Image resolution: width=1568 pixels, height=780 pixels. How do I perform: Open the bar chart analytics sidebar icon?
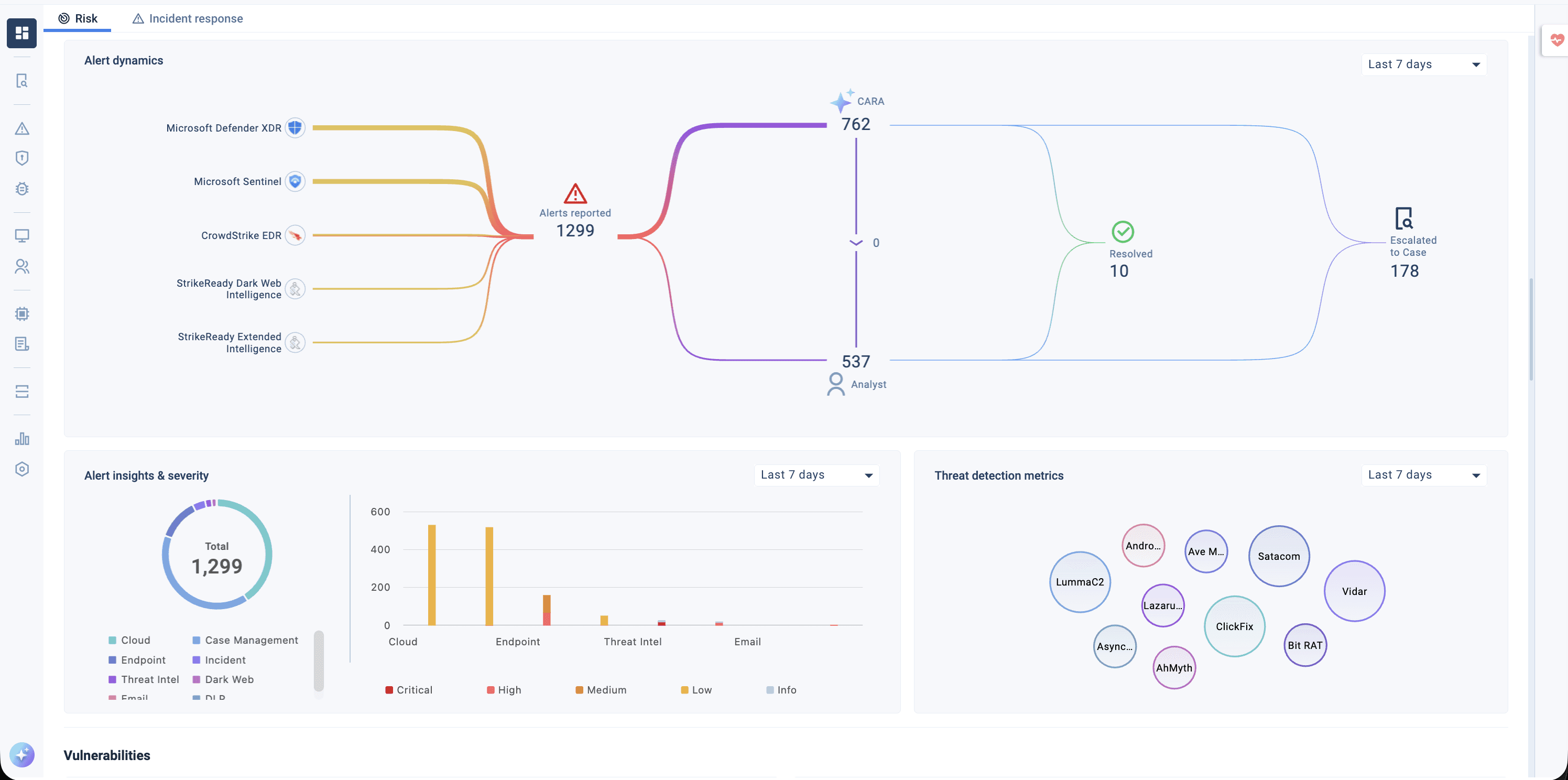(x=22, y=438)
